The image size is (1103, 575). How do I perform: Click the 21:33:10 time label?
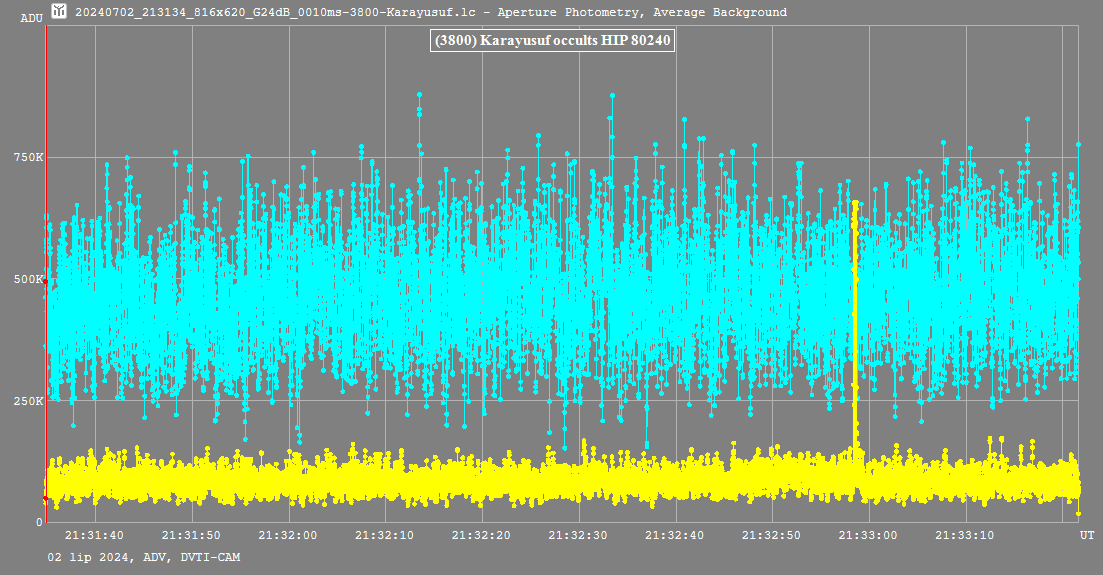click(964, 536)
